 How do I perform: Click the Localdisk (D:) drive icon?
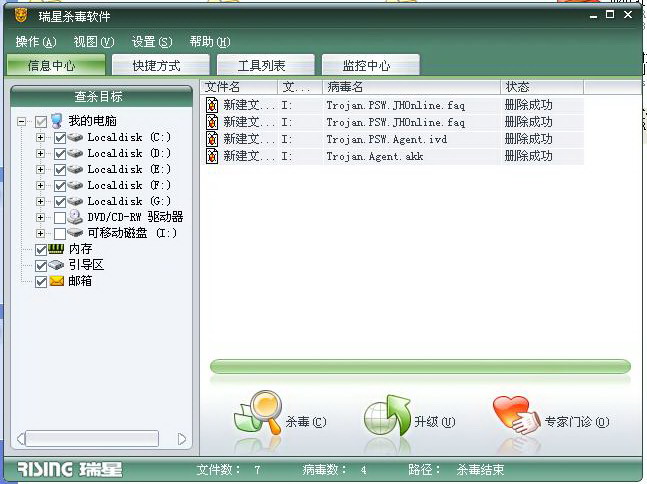tap(75, 153)
